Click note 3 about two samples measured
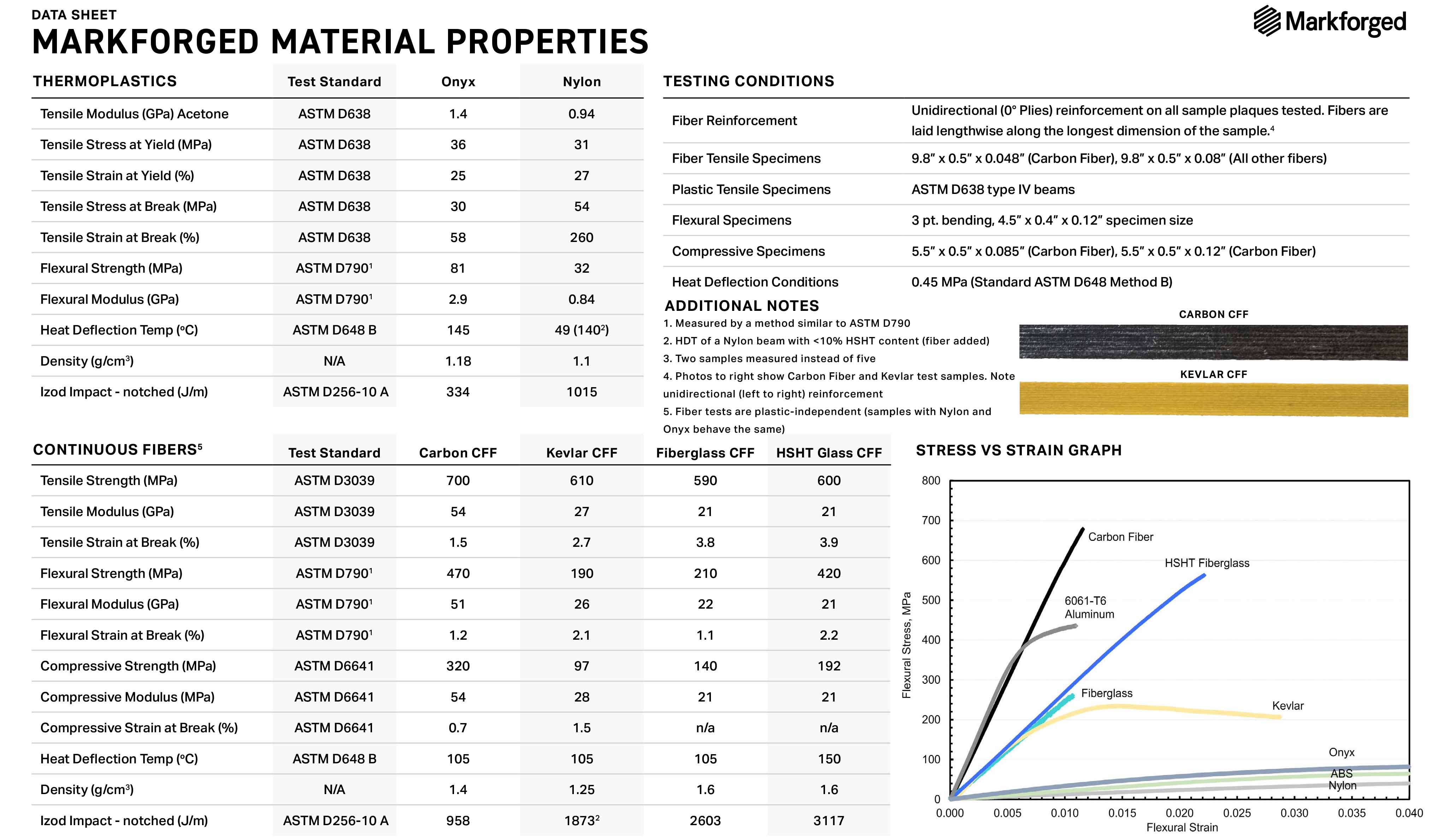The width and height of the screenshot is (1437, 840). [x=769, y=359]
